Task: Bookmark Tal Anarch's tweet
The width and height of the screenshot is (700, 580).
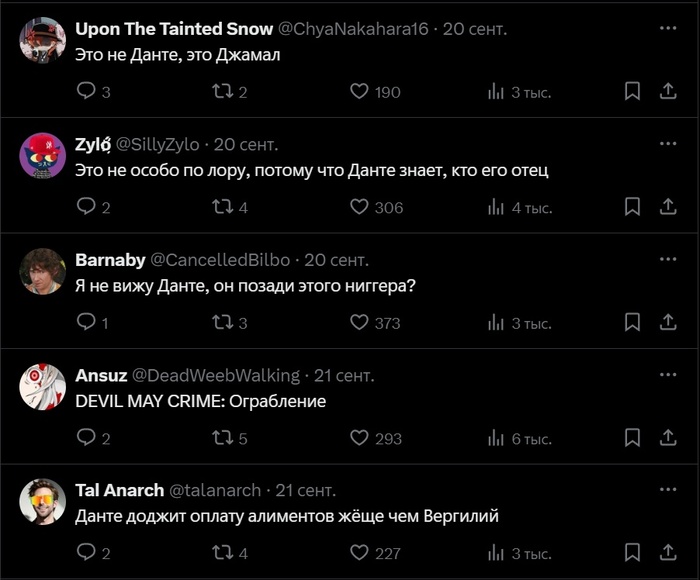Action: (632, 553)
